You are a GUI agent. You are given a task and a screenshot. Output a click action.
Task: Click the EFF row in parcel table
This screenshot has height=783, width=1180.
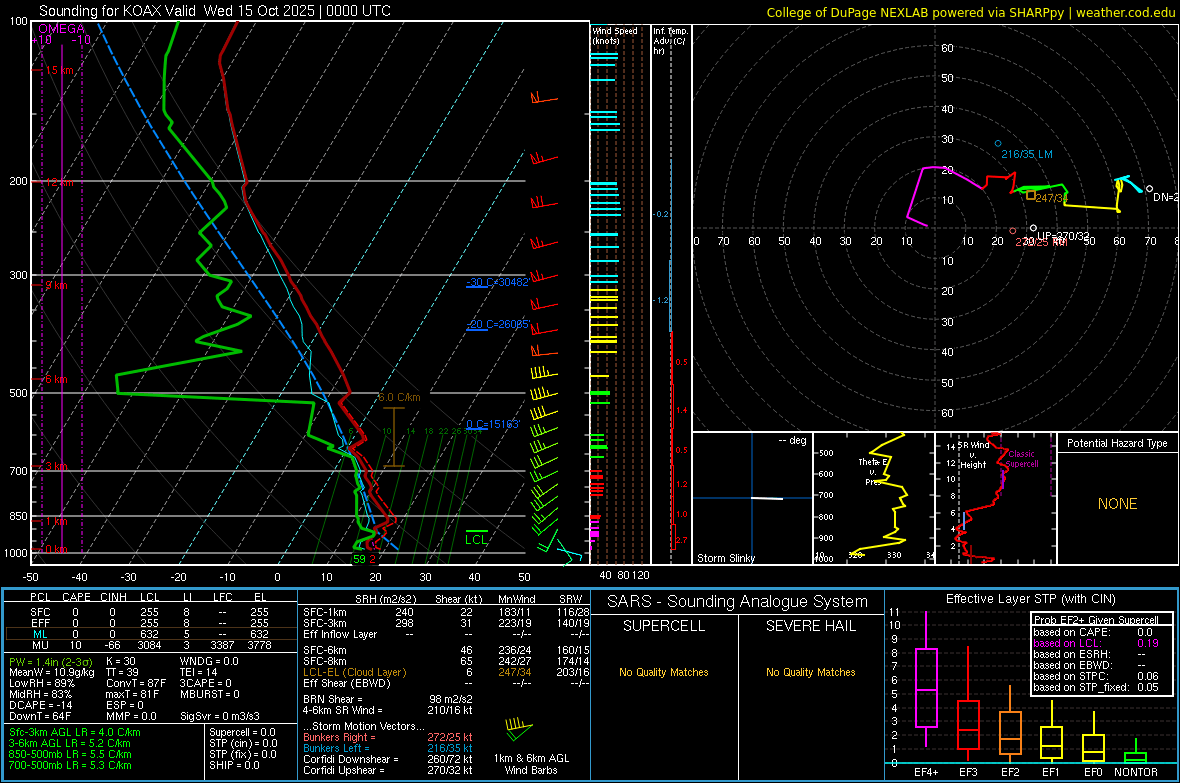[149, 623]
